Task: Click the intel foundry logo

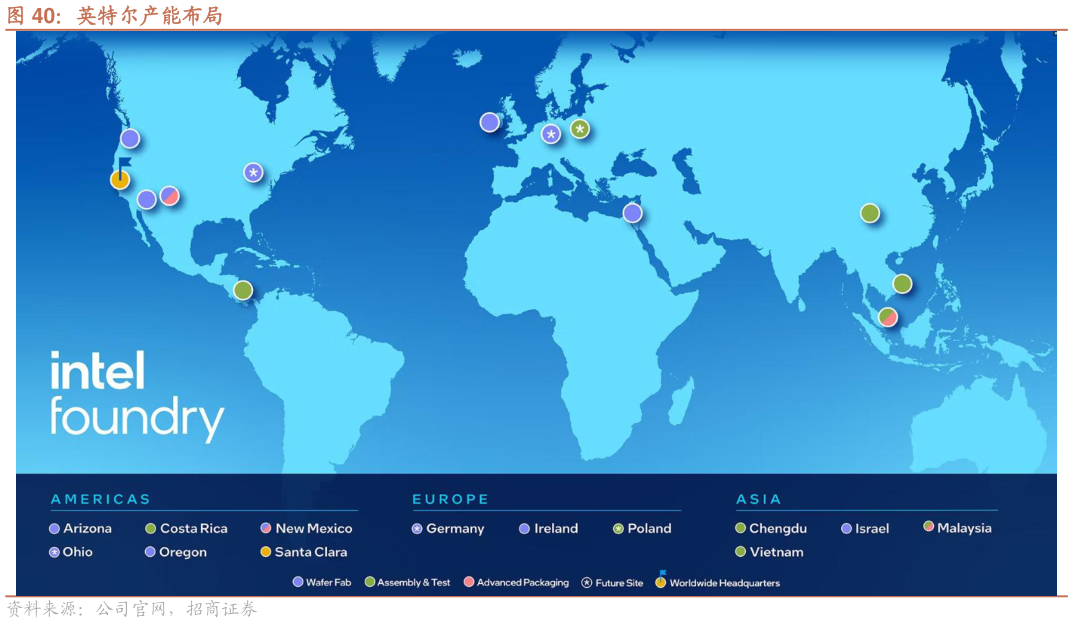Action: coord(137,396)
